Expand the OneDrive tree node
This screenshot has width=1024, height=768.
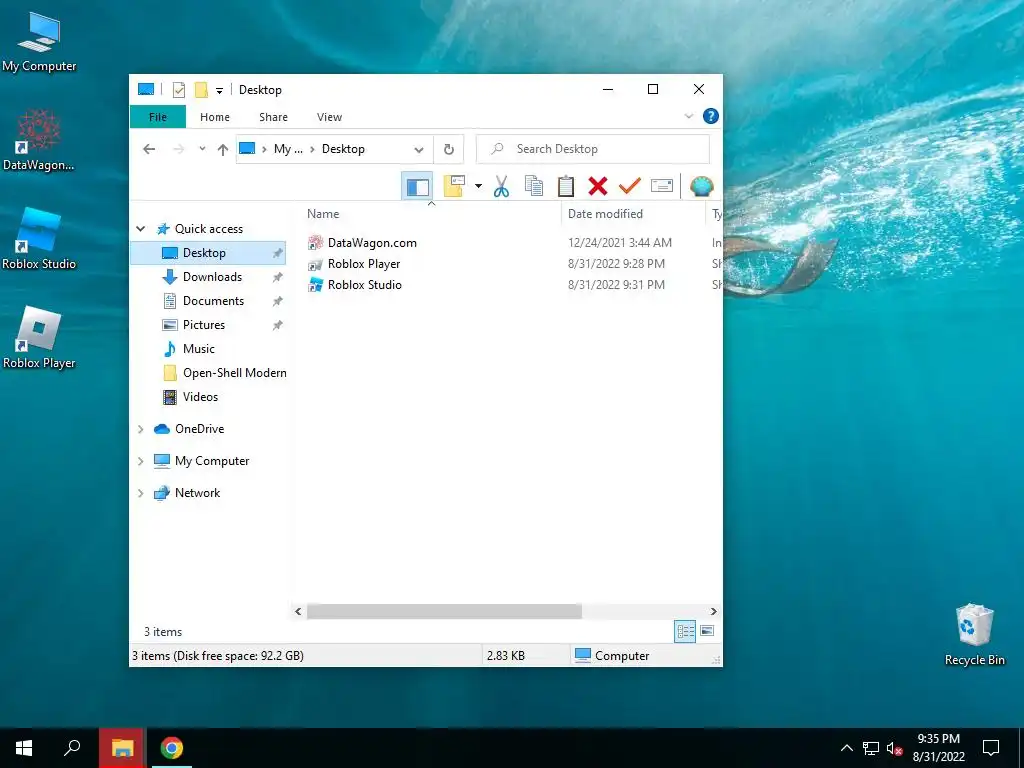pos(140,429)
